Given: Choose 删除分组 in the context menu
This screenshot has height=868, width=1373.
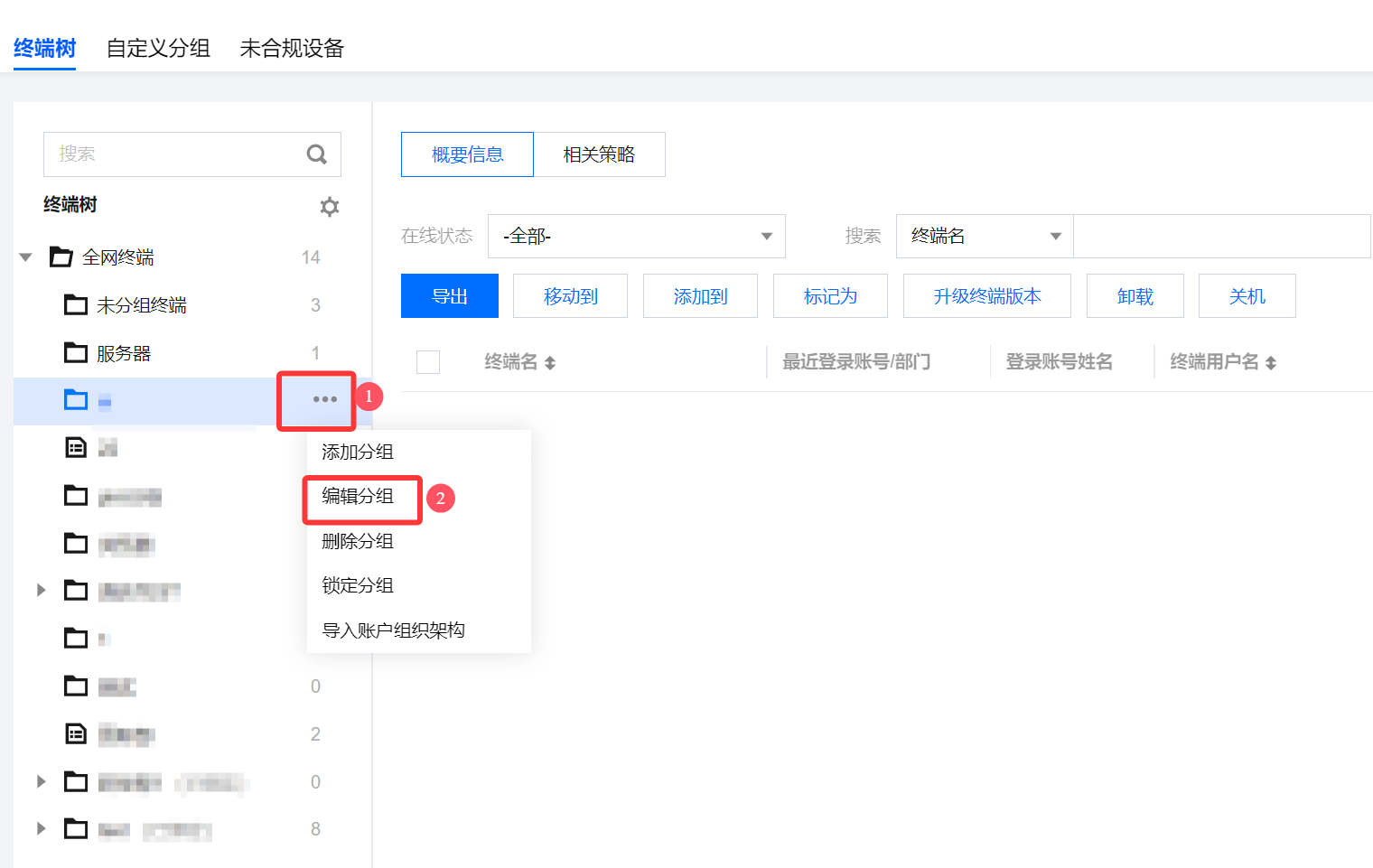Looking at the screenshot, I should tap(358, 541).
